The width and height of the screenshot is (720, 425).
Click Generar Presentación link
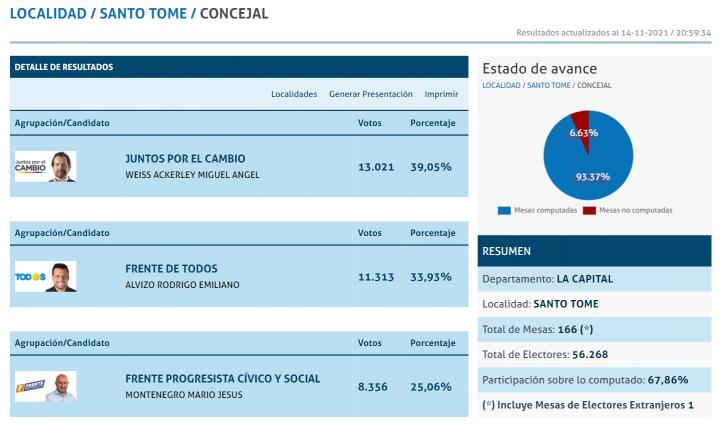371,94
